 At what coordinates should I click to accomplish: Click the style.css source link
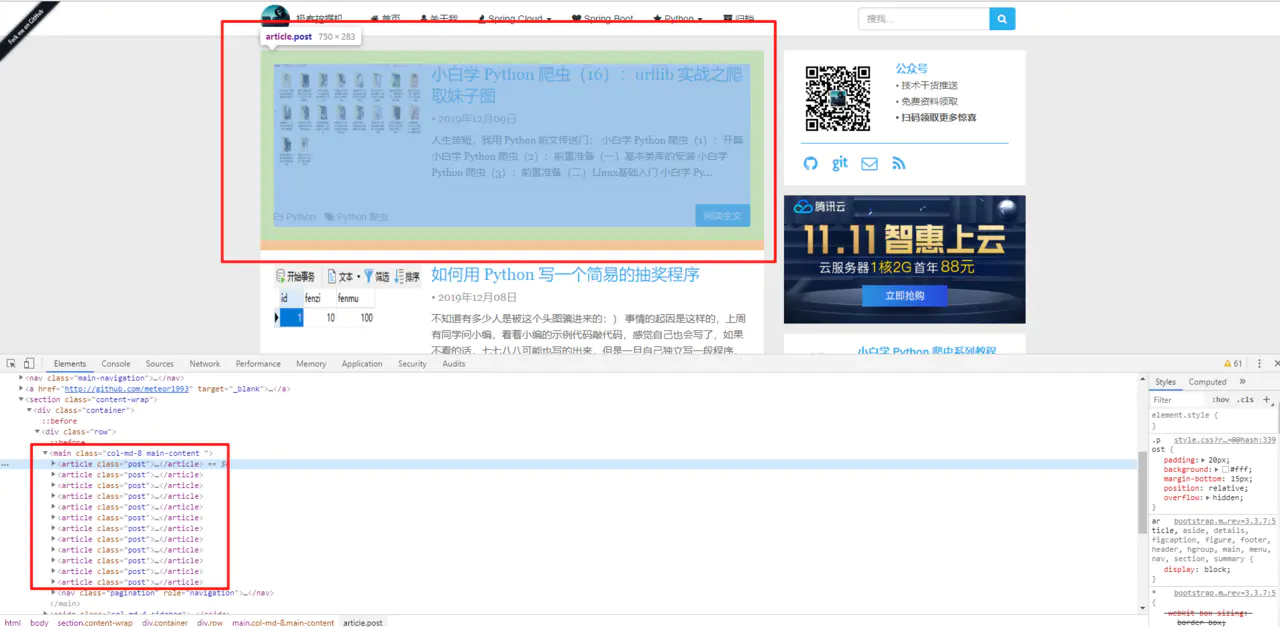pos(1225,439)
